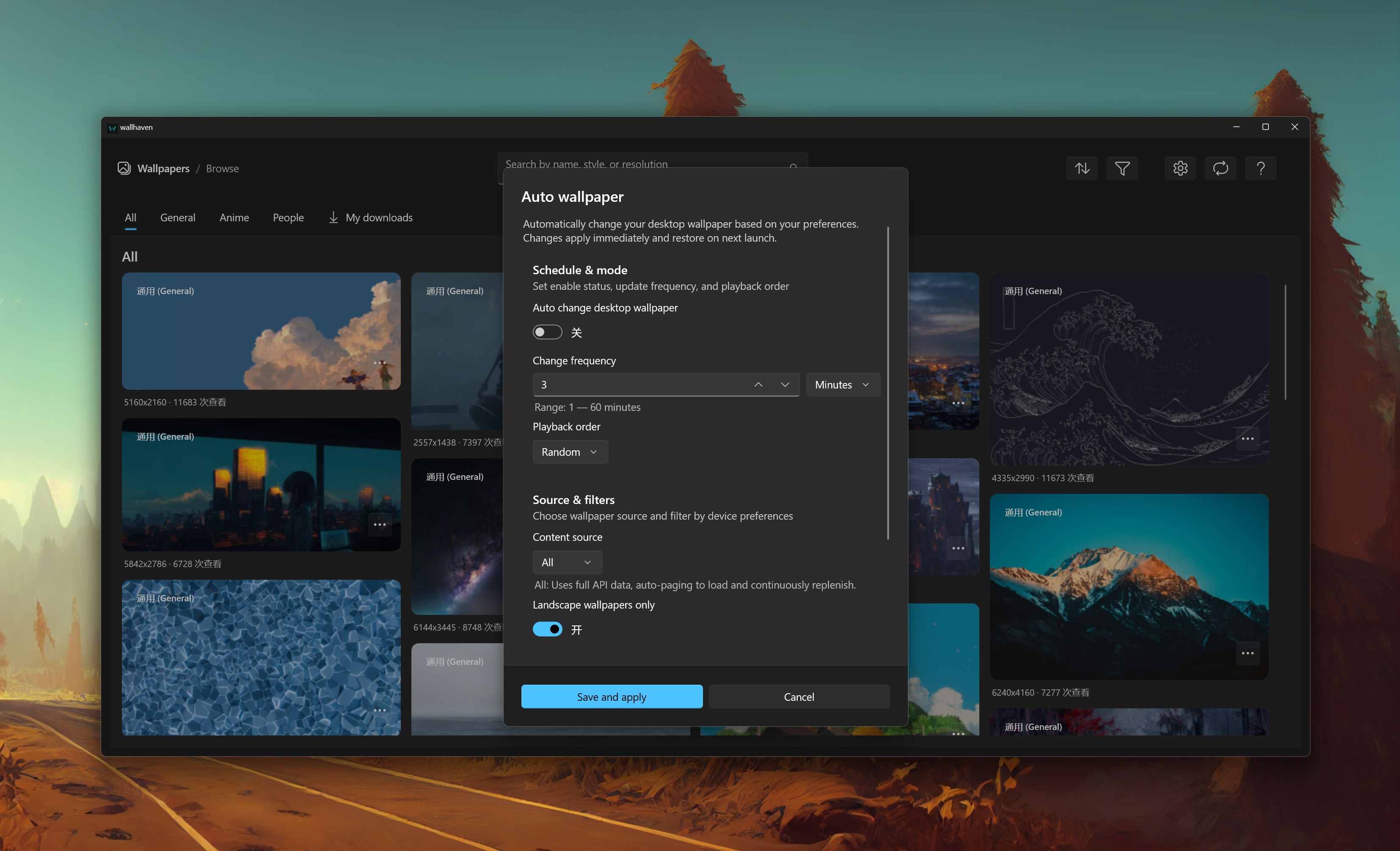1400x851 pixels.
Task: Click Save and apply button
Action: 612,697
